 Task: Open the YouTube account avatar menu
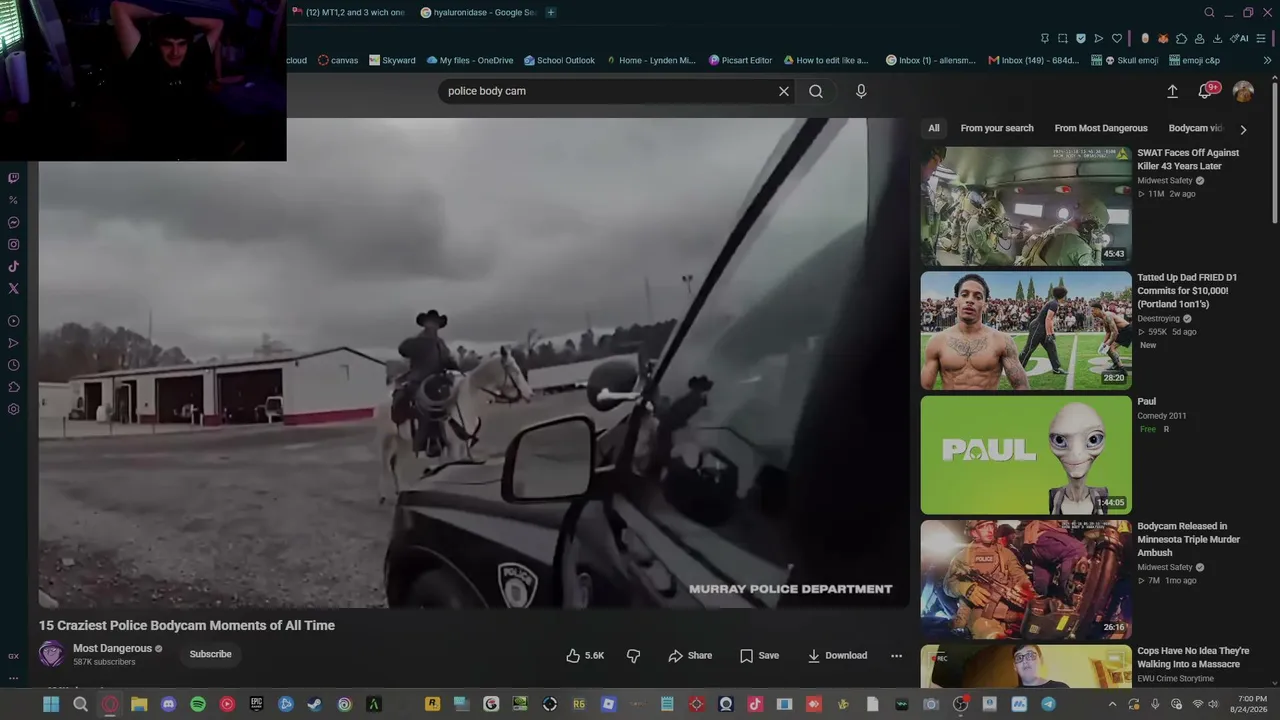1243,91
